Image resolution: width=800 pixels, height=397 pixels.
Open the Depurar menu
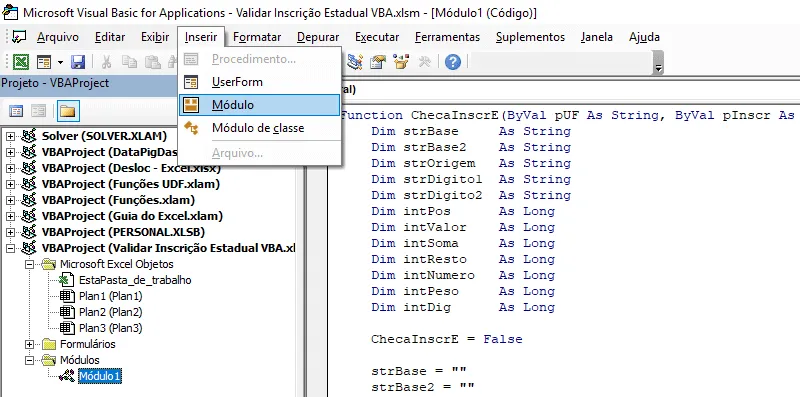coord(318,37)
